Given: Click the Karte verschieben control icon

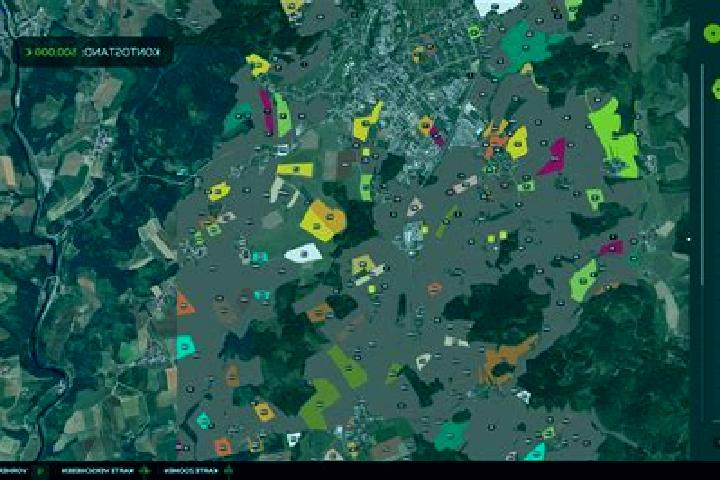Looking at the screenshot, I should click(145, 471).
